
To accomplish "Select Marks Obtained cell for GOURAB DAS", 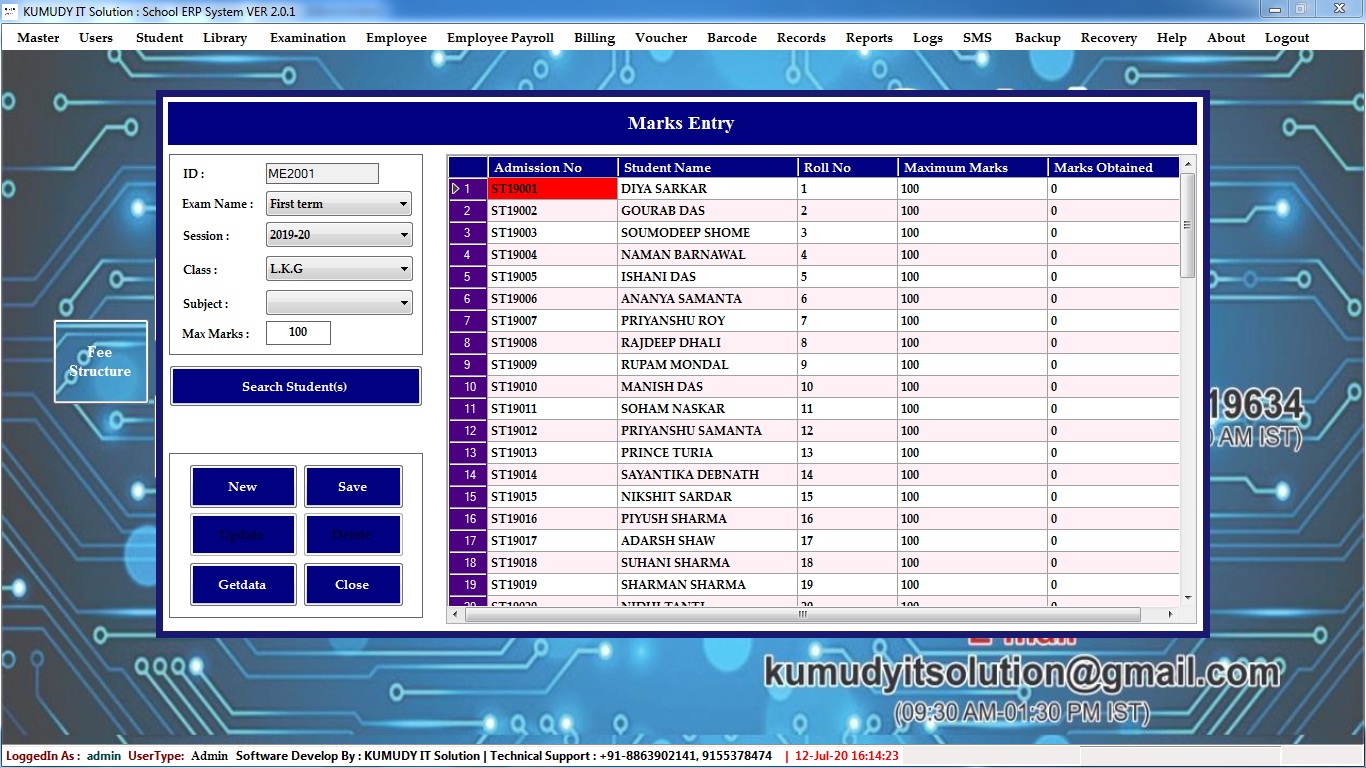I will [x=1112, y=211].
